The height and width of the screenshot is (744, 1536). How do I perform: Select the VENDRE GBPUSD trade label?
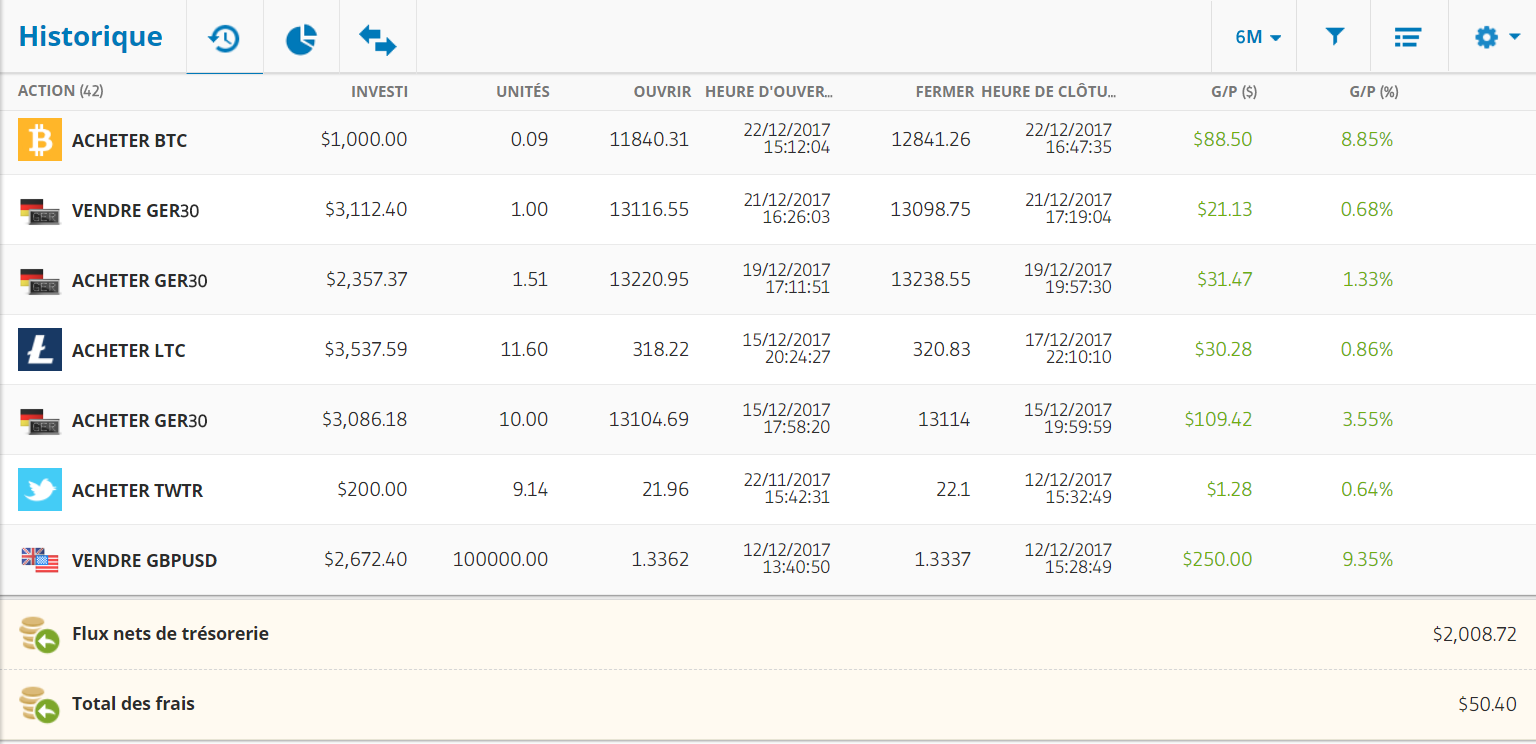click(144, 561)
